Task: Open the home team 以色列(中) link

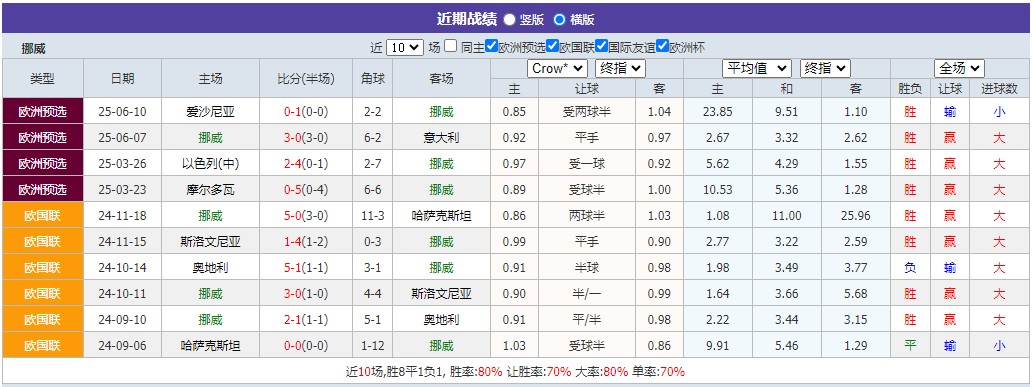Action: pyautogui.click(x=211, y=164)
